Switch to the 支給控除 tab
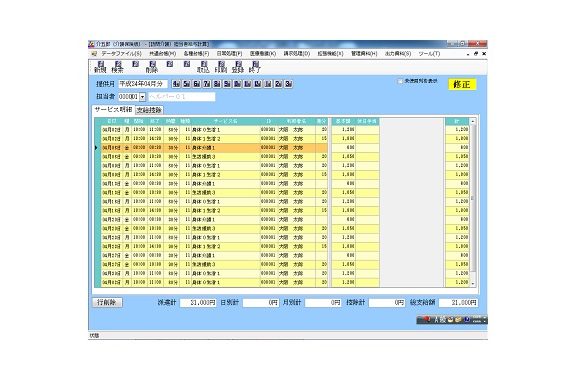Viewport: 575px width, 380px height. coord(149,110)
